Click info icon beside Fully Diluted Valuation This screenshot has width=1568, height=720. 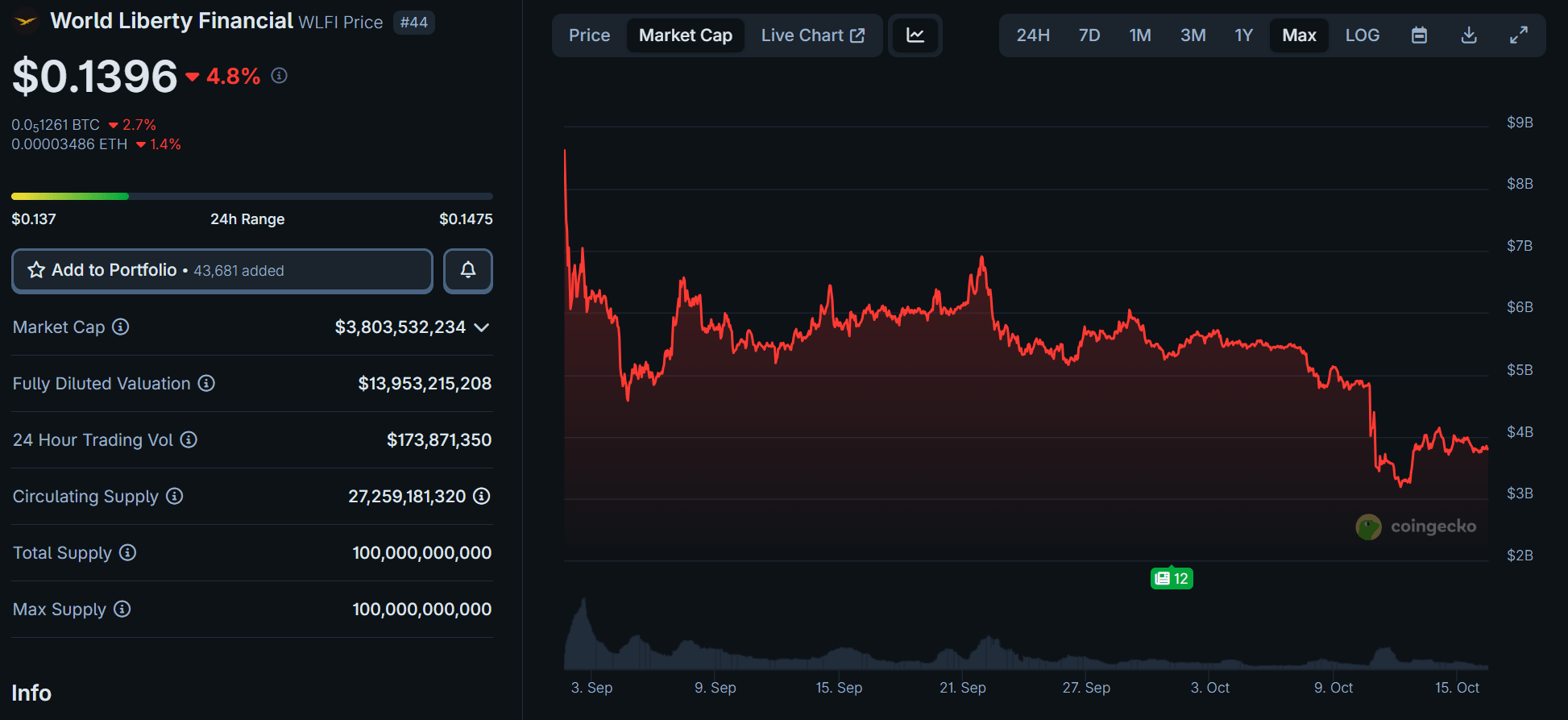click(206, 384)
